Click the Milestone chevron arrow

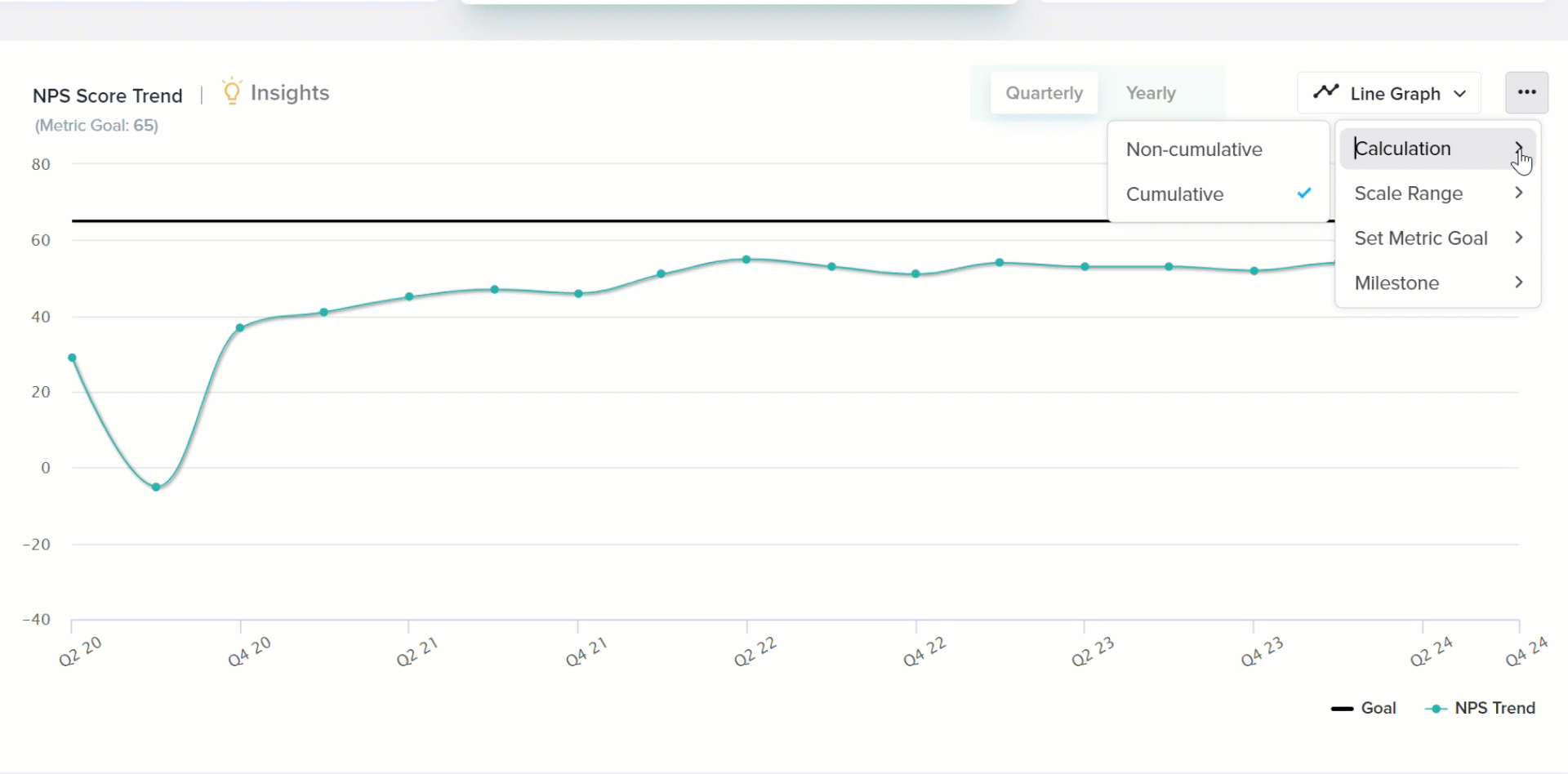[1519, 282]
